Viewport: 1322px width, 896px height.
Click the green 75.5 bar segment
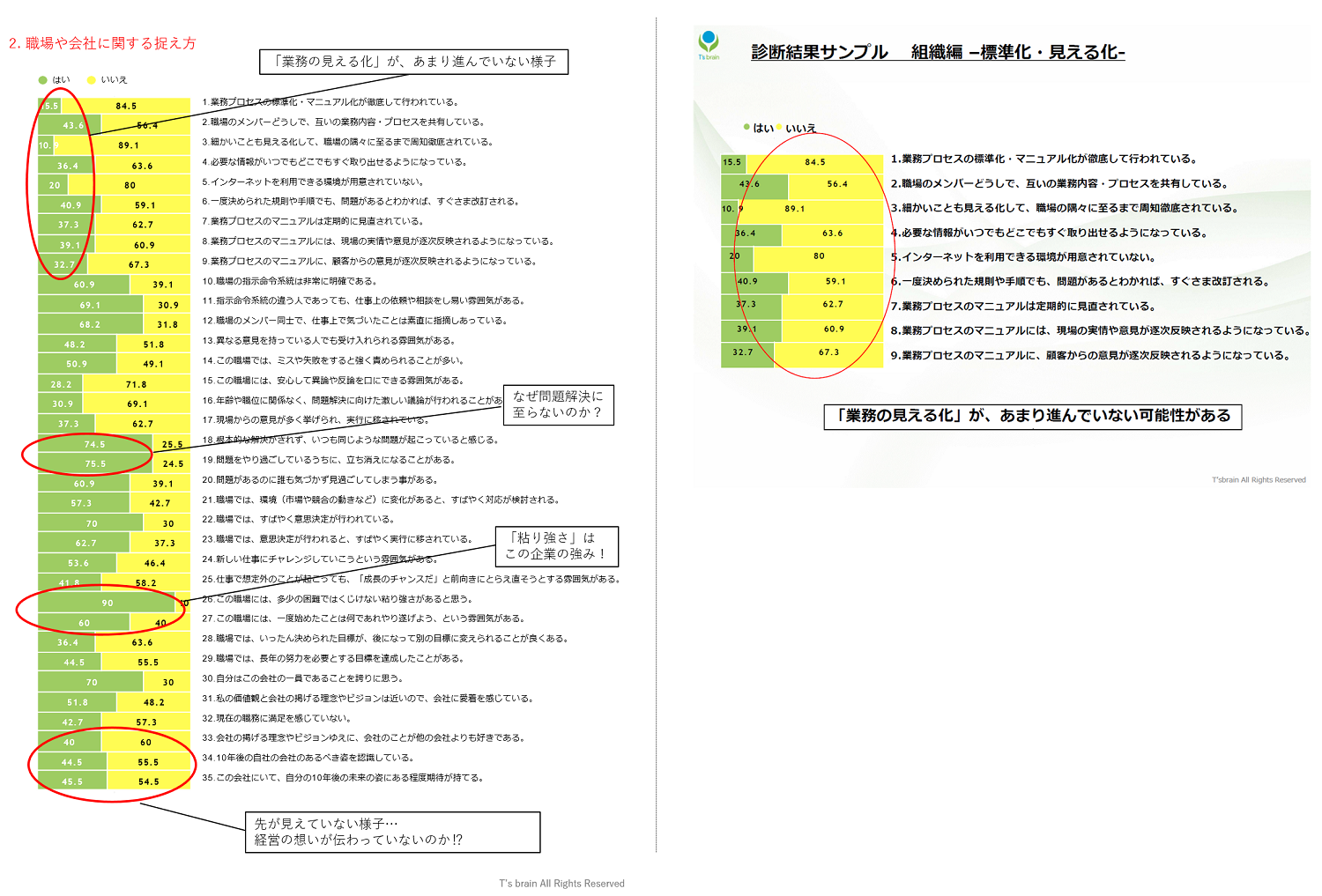[x=95, y=463]
